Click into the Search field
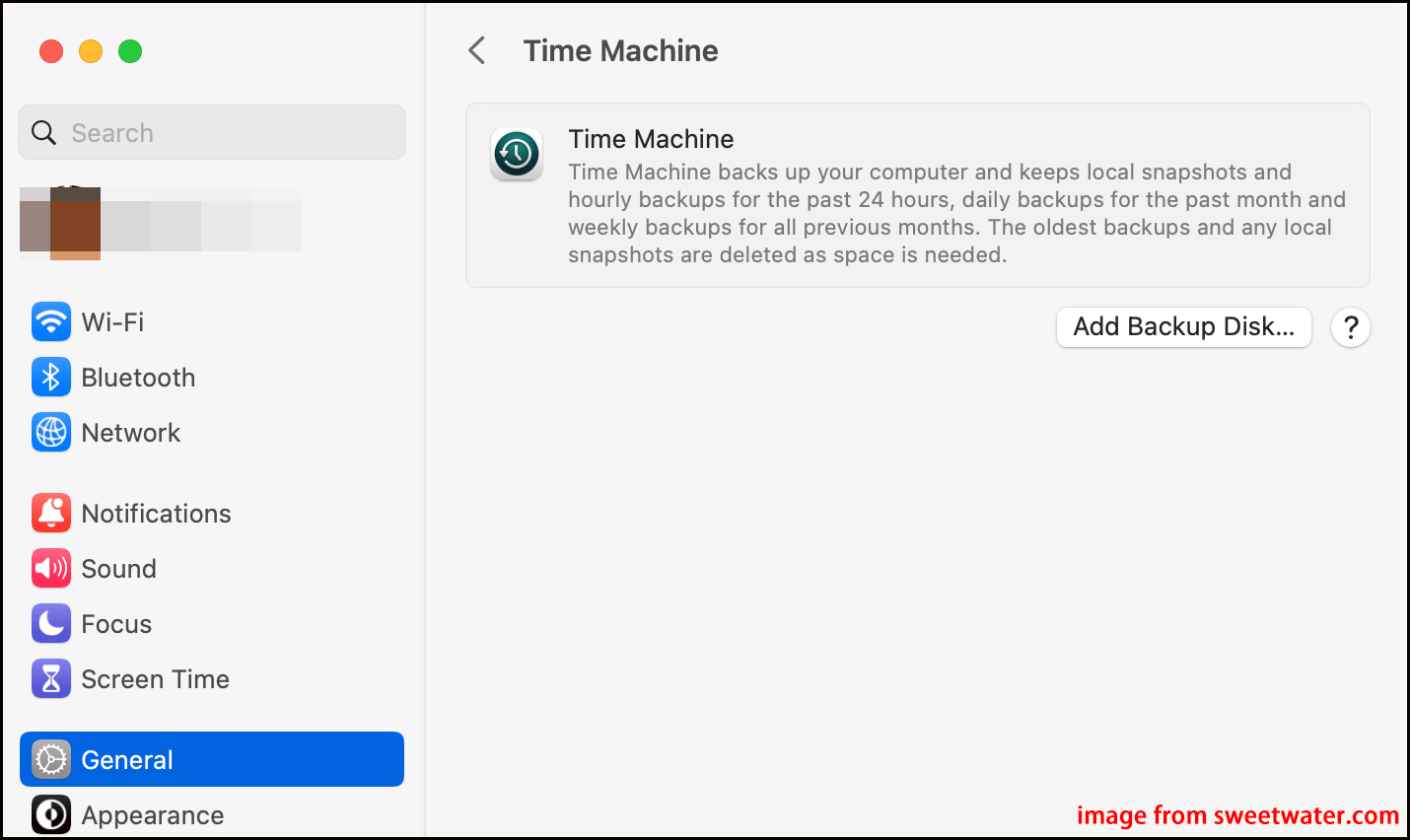This screenshot has width=1410, height=840. click(x=227, y=133)
